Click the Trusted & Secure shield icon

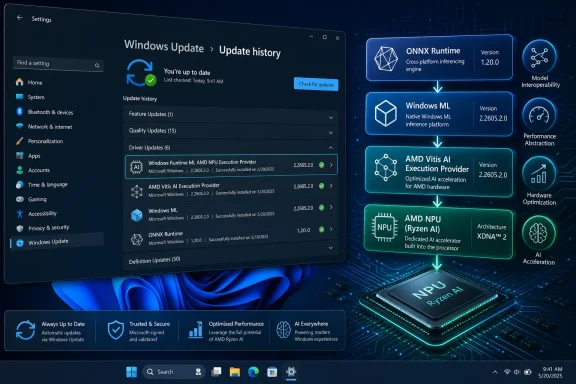point(116,330)
